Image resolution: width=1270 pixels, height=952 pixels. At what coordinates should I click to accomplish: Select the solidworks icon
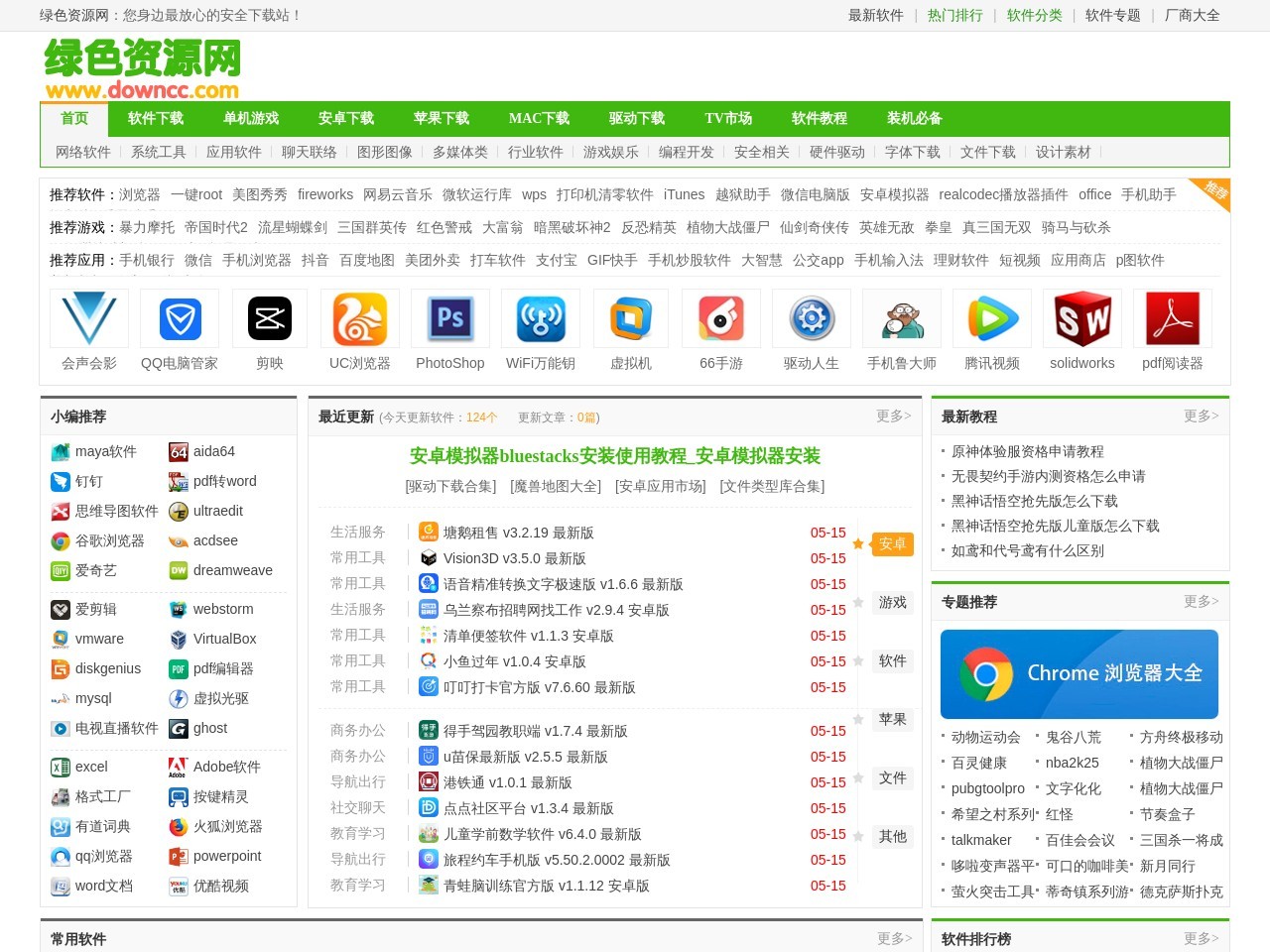point(1082,319)
